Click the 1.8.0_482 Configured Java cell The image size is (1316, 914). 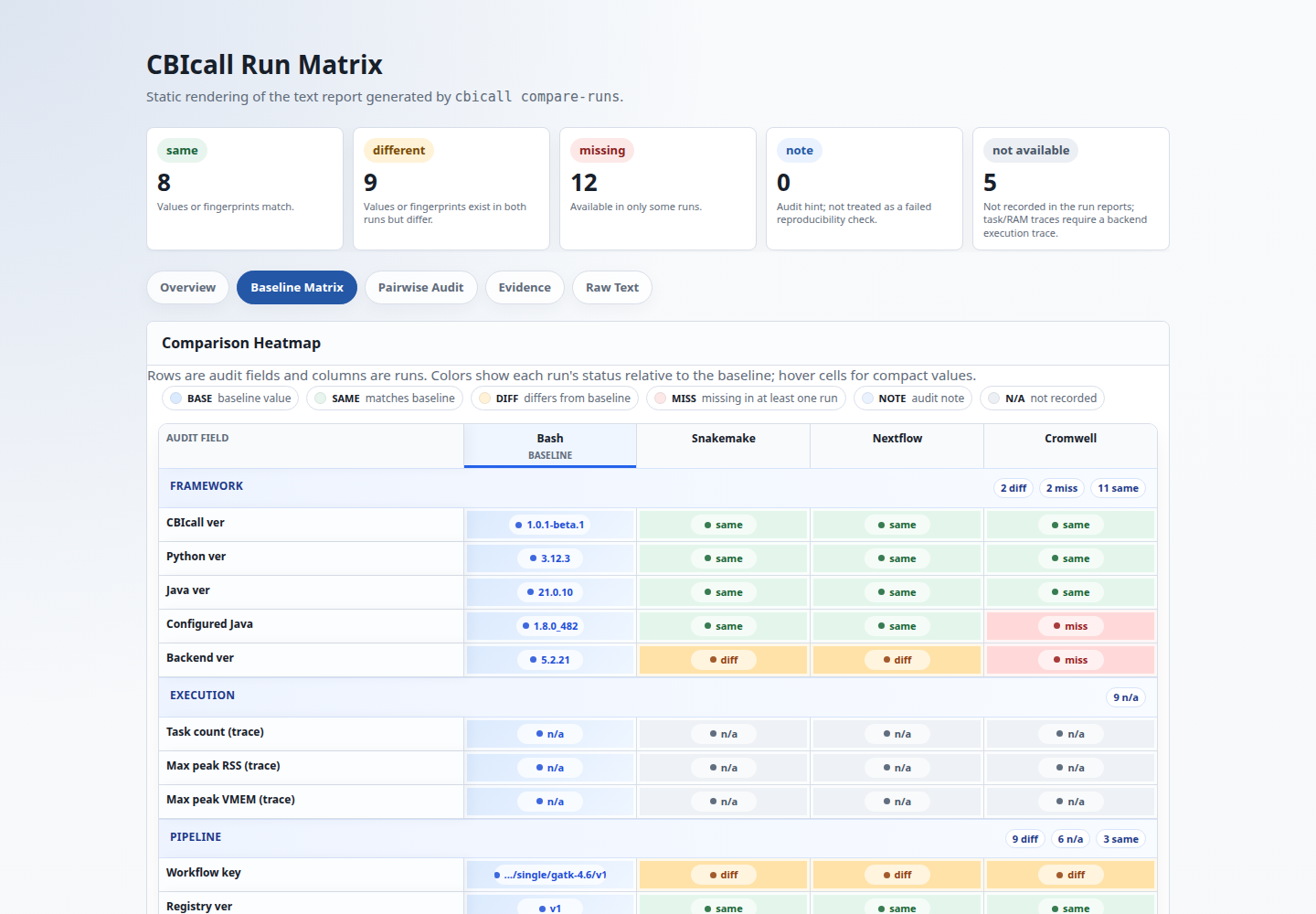550,626
